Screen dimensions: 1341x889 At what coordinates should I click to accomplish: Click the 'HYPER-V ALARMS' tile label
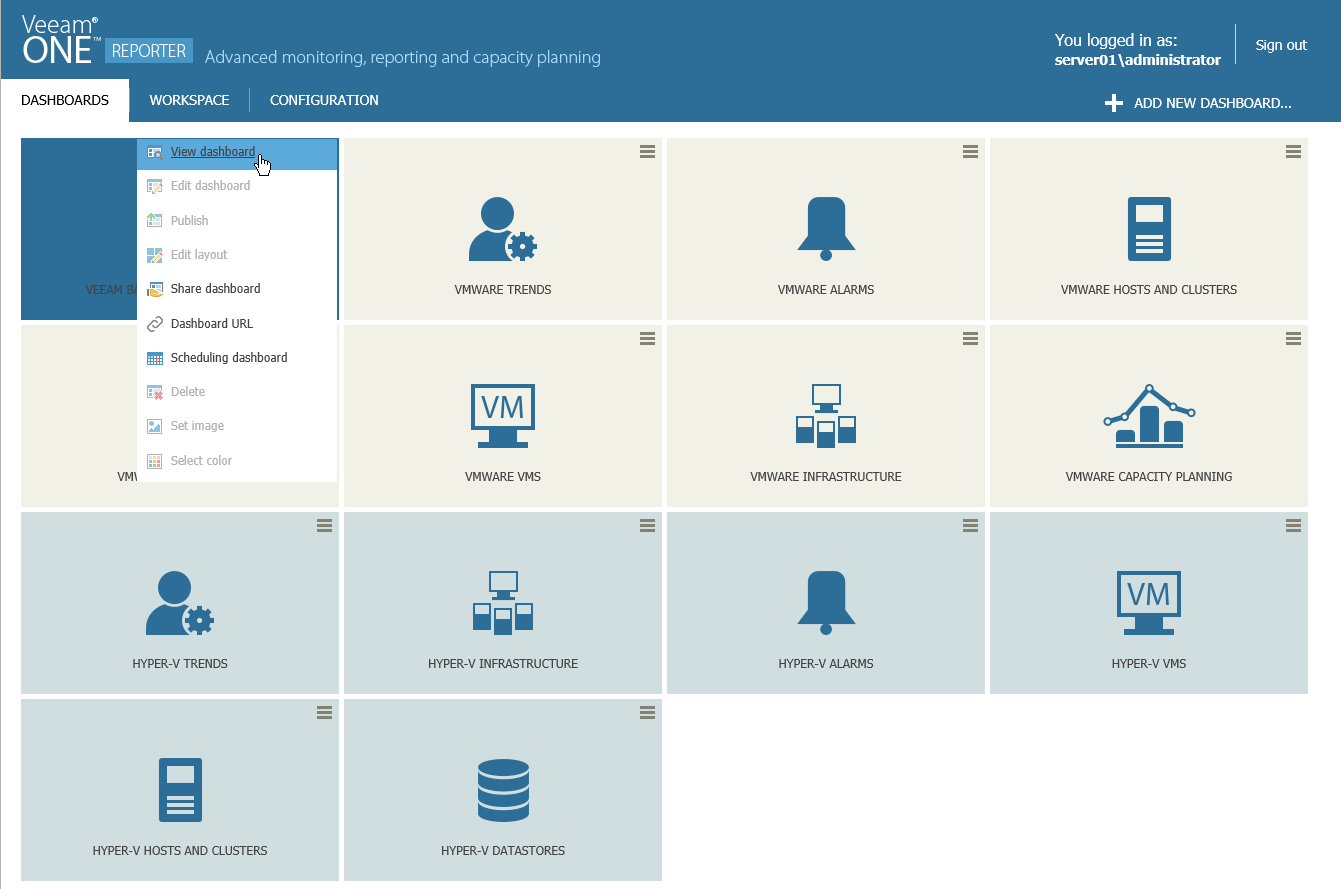826,664
